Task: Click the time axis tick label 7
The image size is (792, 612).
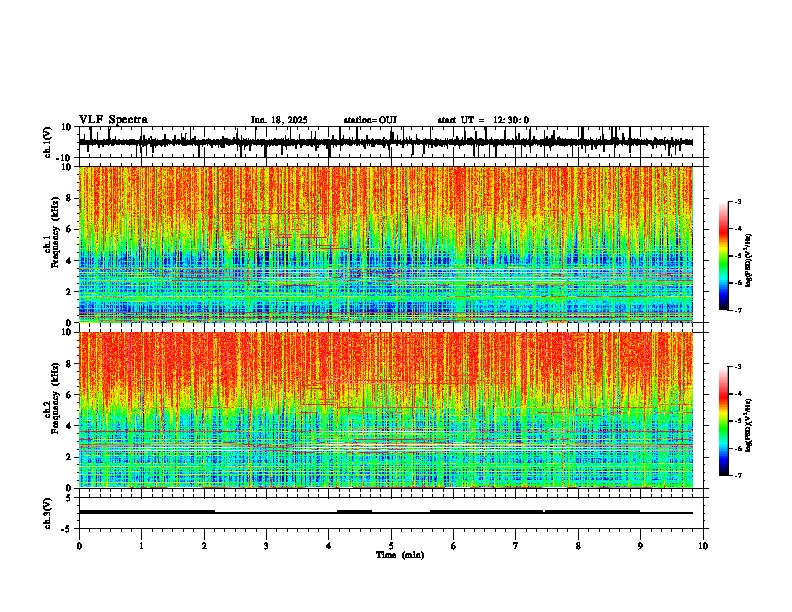Action: click(516, 546)
